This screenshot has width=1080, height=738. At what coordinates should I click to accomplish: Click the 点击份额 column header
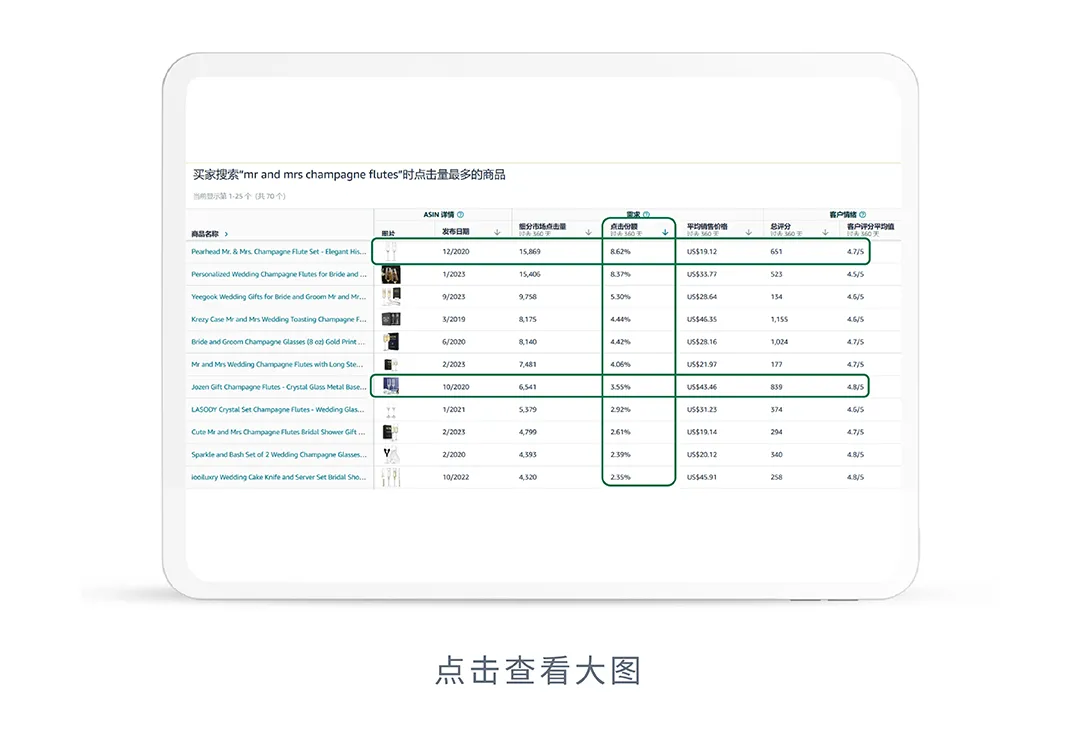[x=624, y=226]
